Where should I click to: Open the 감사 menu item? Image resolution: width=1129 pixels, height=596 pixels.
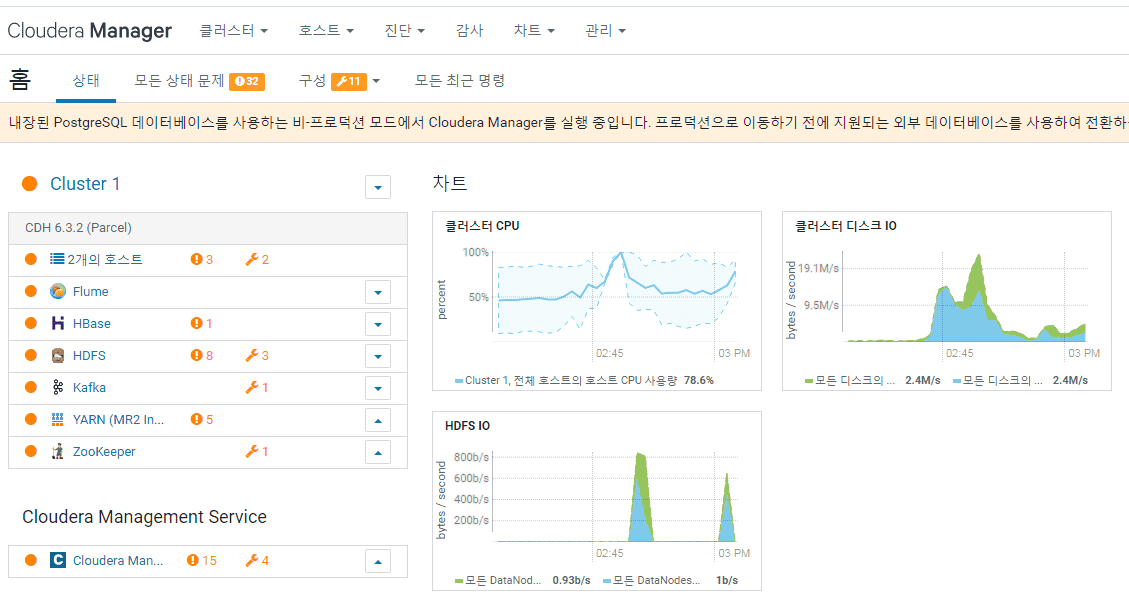[469, 30]
